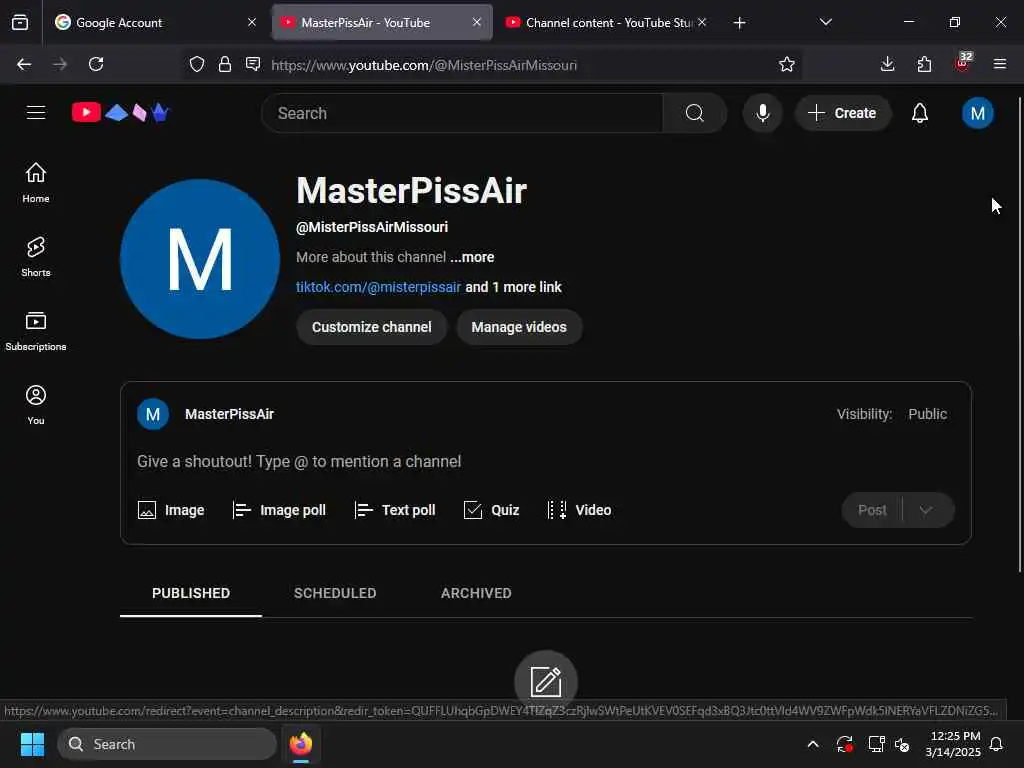Click the Manage videos button

[519, 327]
